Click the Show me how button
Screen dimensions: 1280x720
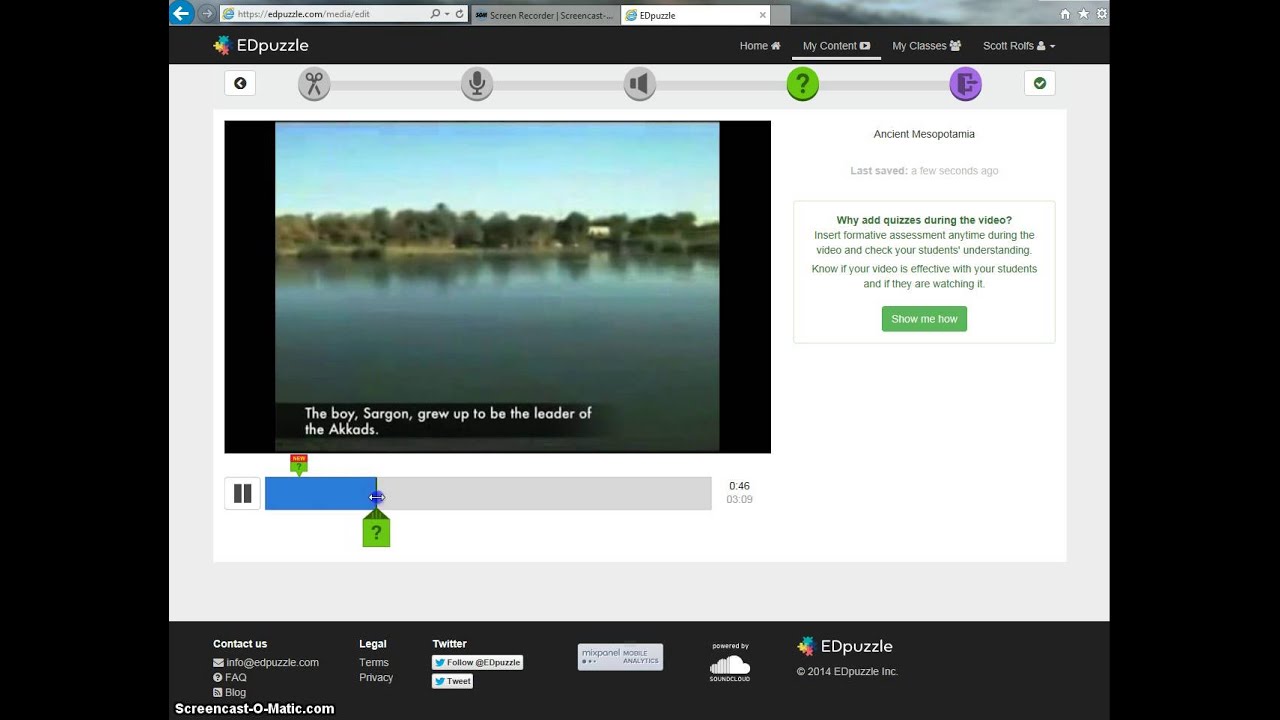(x=924, y=319)
